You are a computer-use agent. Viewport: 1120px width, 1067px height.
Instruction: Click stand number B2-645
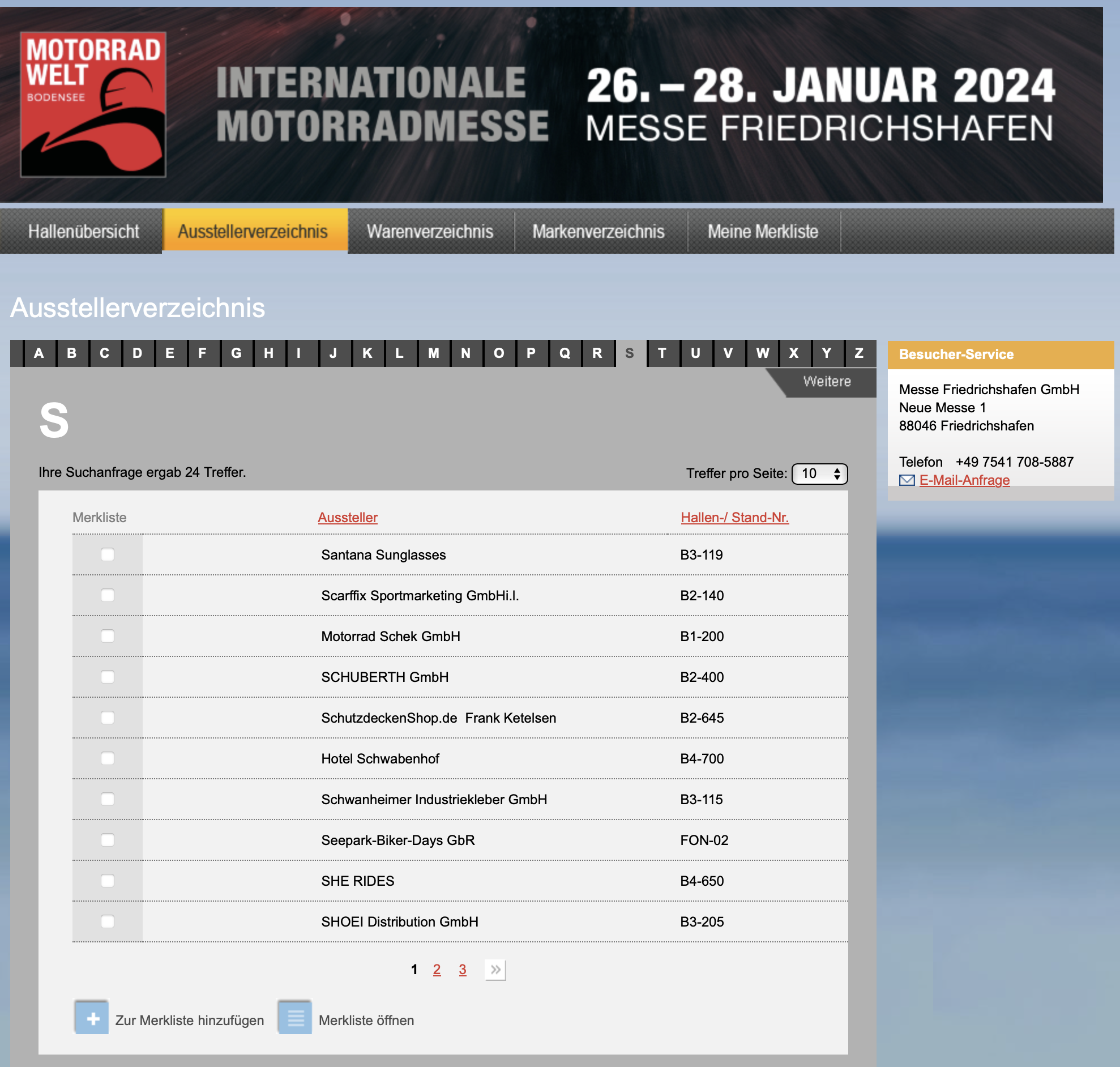click(x=702, y=718)
